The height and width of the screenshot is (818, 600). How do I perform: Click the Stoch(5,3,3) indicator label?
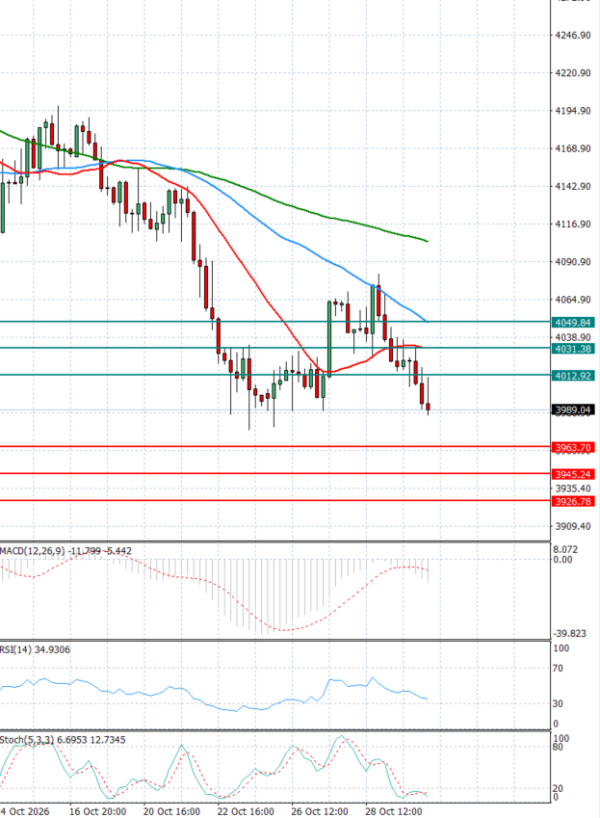pyautogui.click(x=27, y=740)
